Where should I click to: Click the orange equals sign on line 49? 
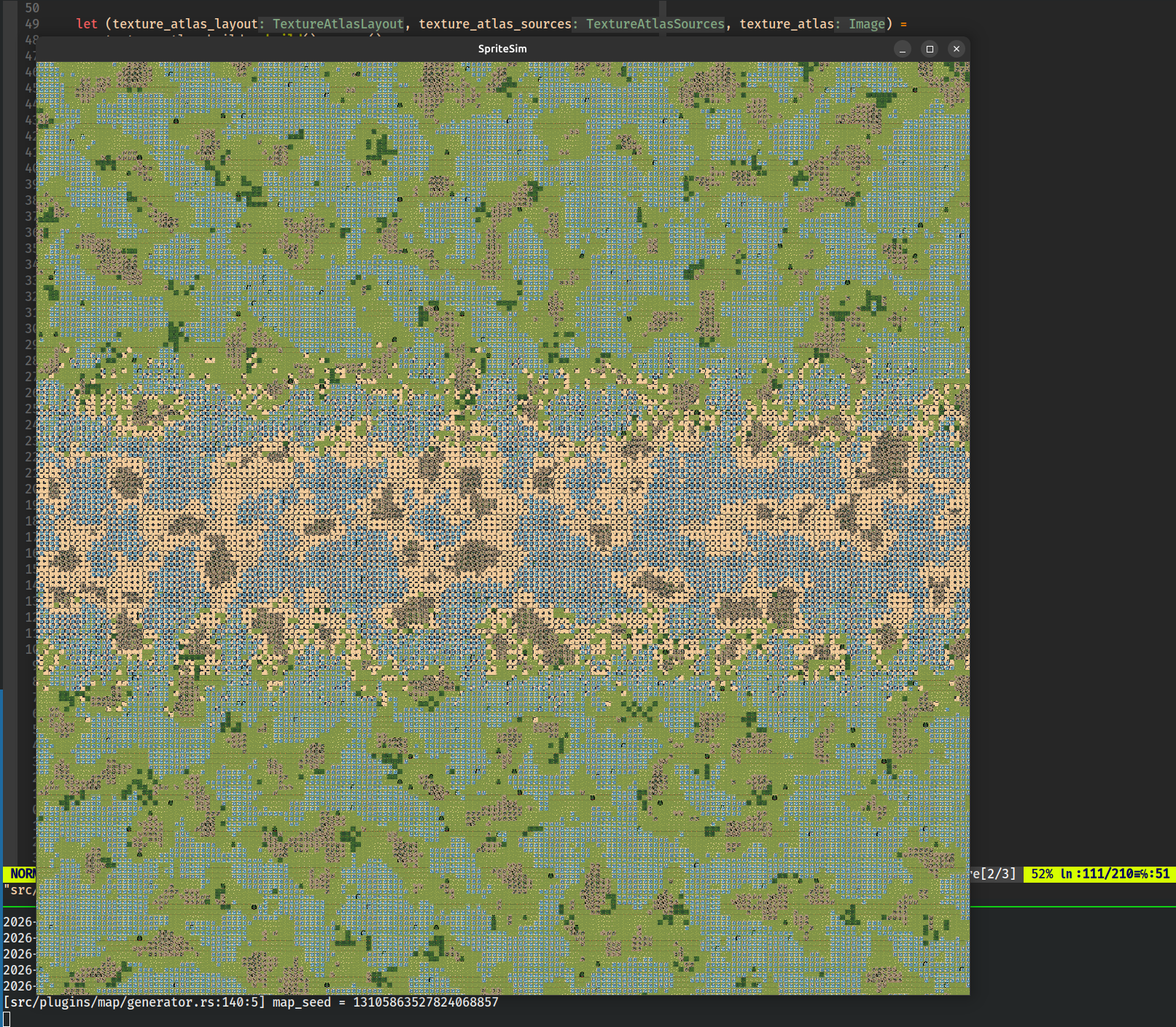904,24
